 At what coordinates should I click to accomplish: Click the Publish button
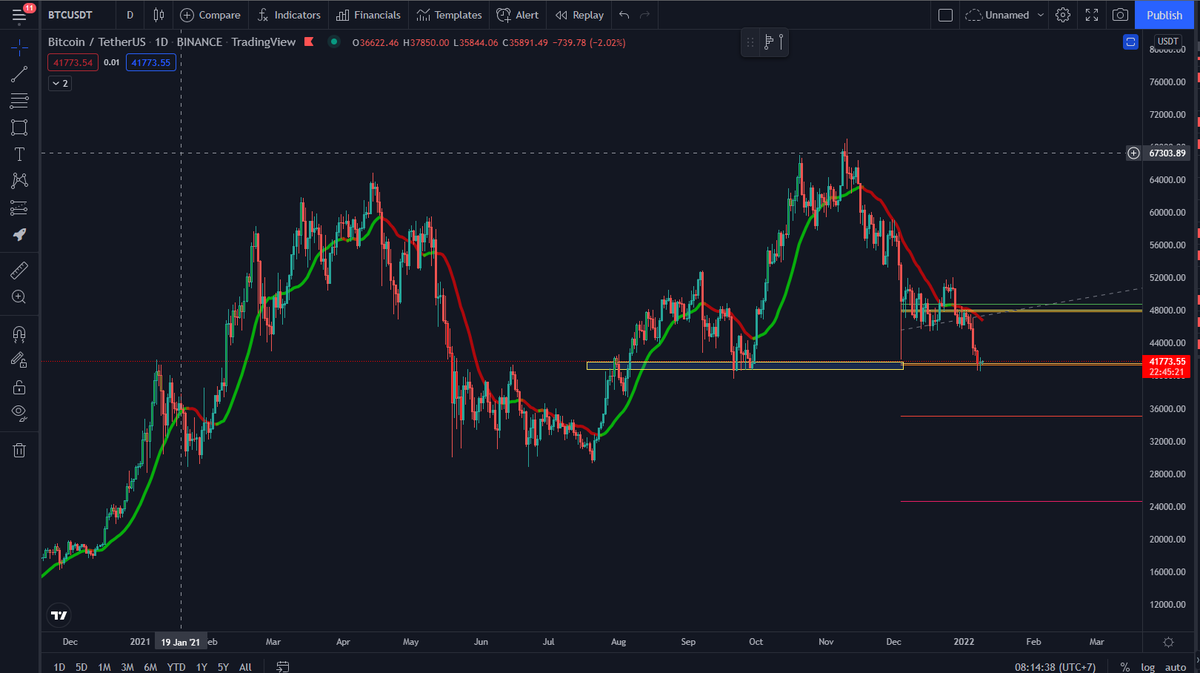(1164, 15)
